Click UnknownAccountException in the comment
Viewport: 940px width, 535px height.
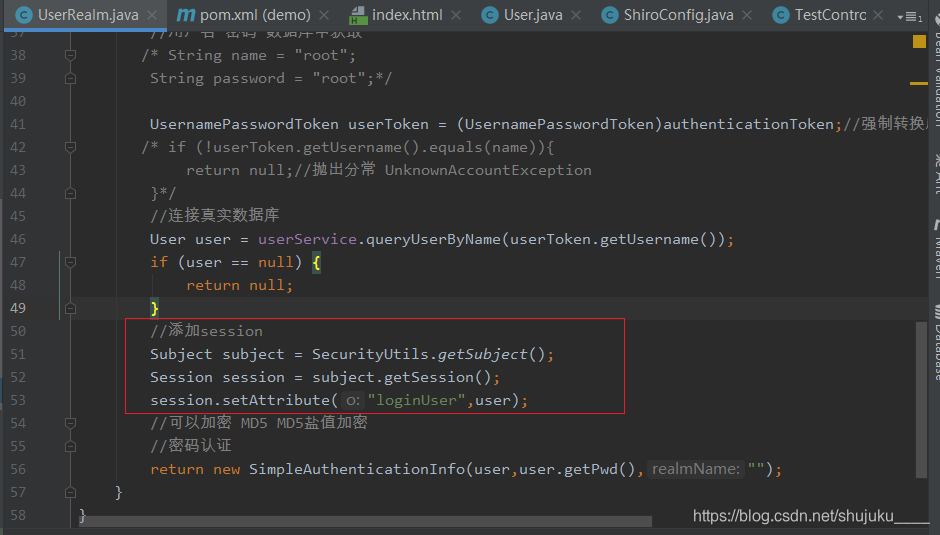488,170
